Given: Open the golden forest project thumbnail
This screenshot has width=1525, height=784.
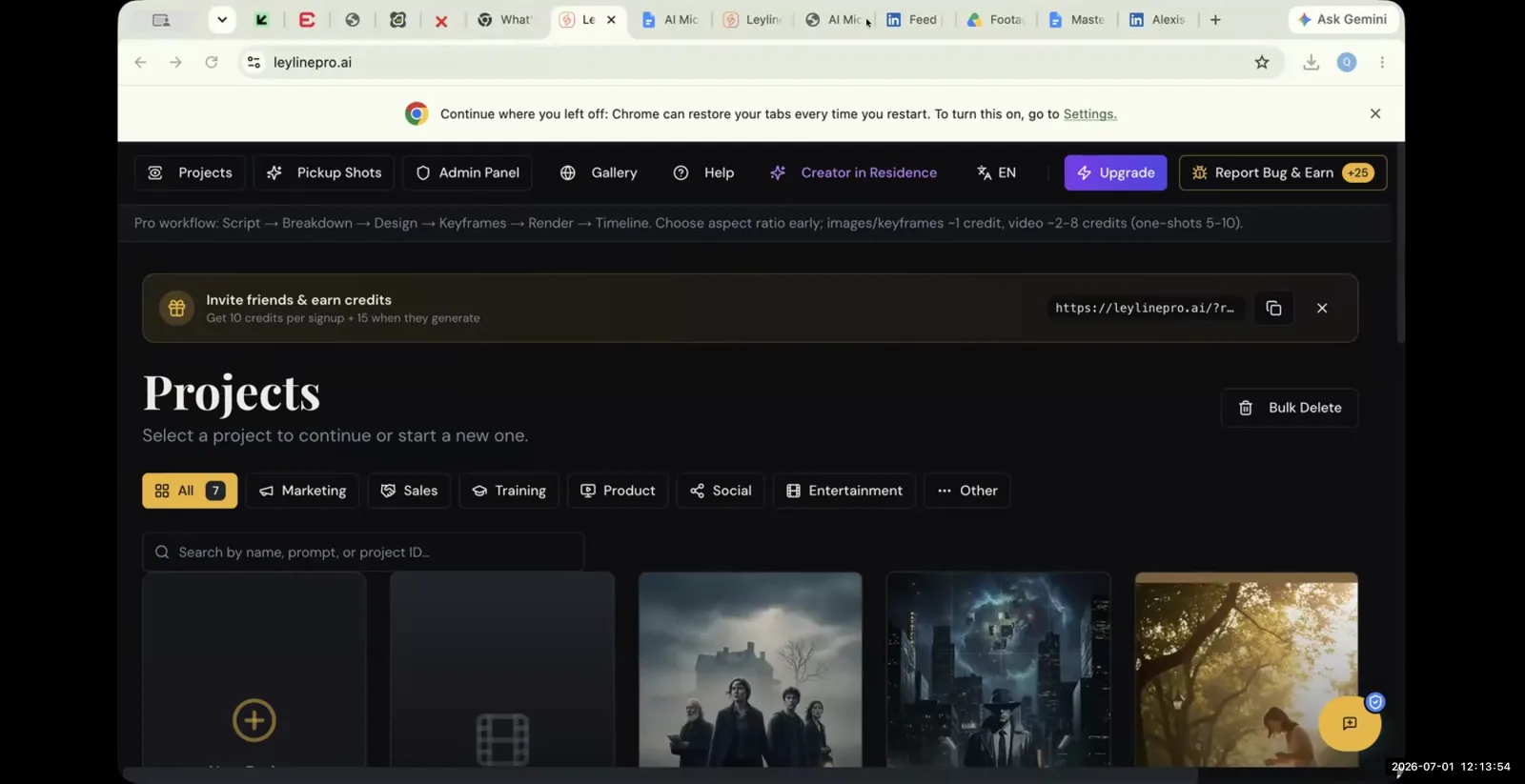Looking at the screenshot, I should click(x=1247, y=670).
